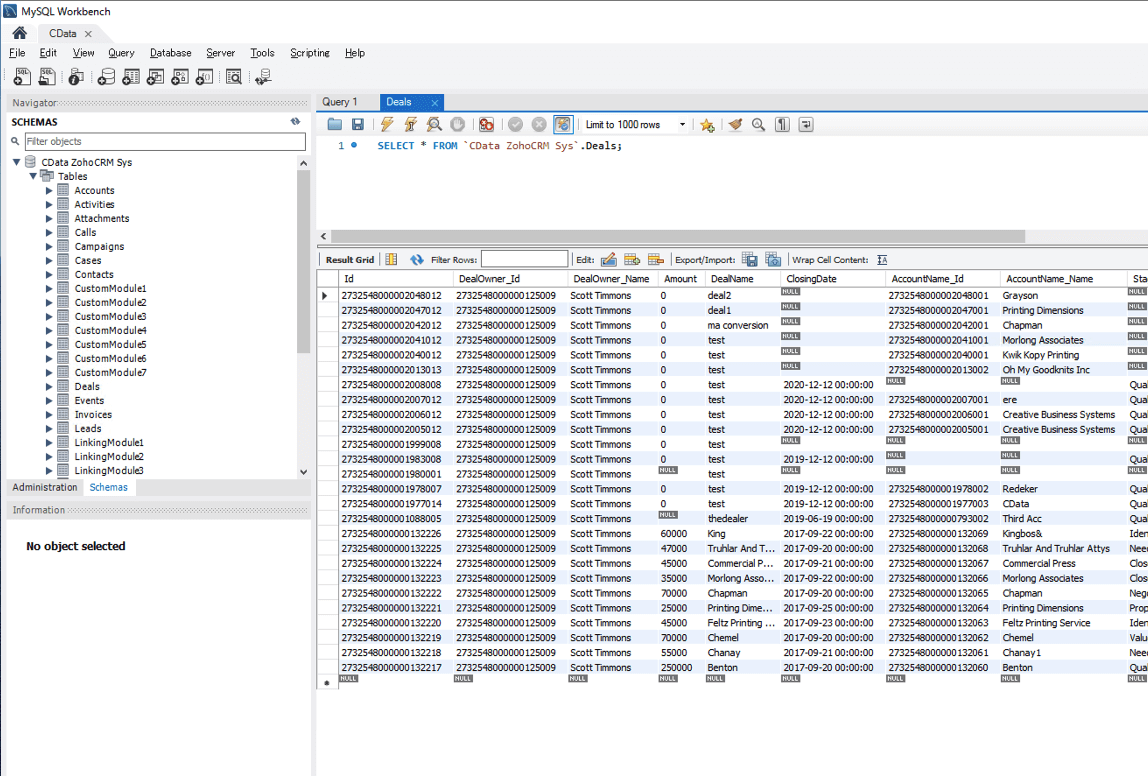The image size is (1148, 776).
Task: Click the Explain query plan icon
Action: tap(434, 125)
